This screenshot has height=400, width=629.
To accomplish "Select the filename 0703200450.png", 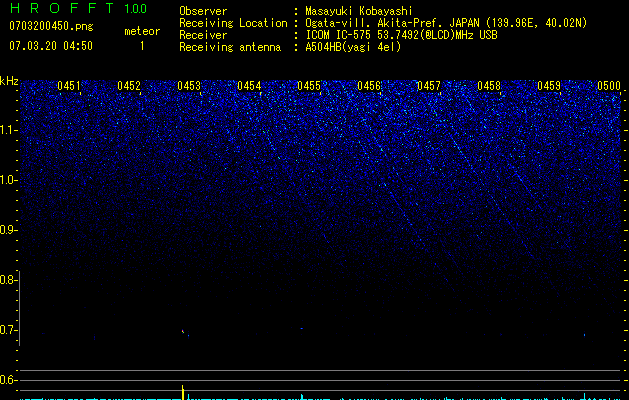I will click(x=51, y=27).
